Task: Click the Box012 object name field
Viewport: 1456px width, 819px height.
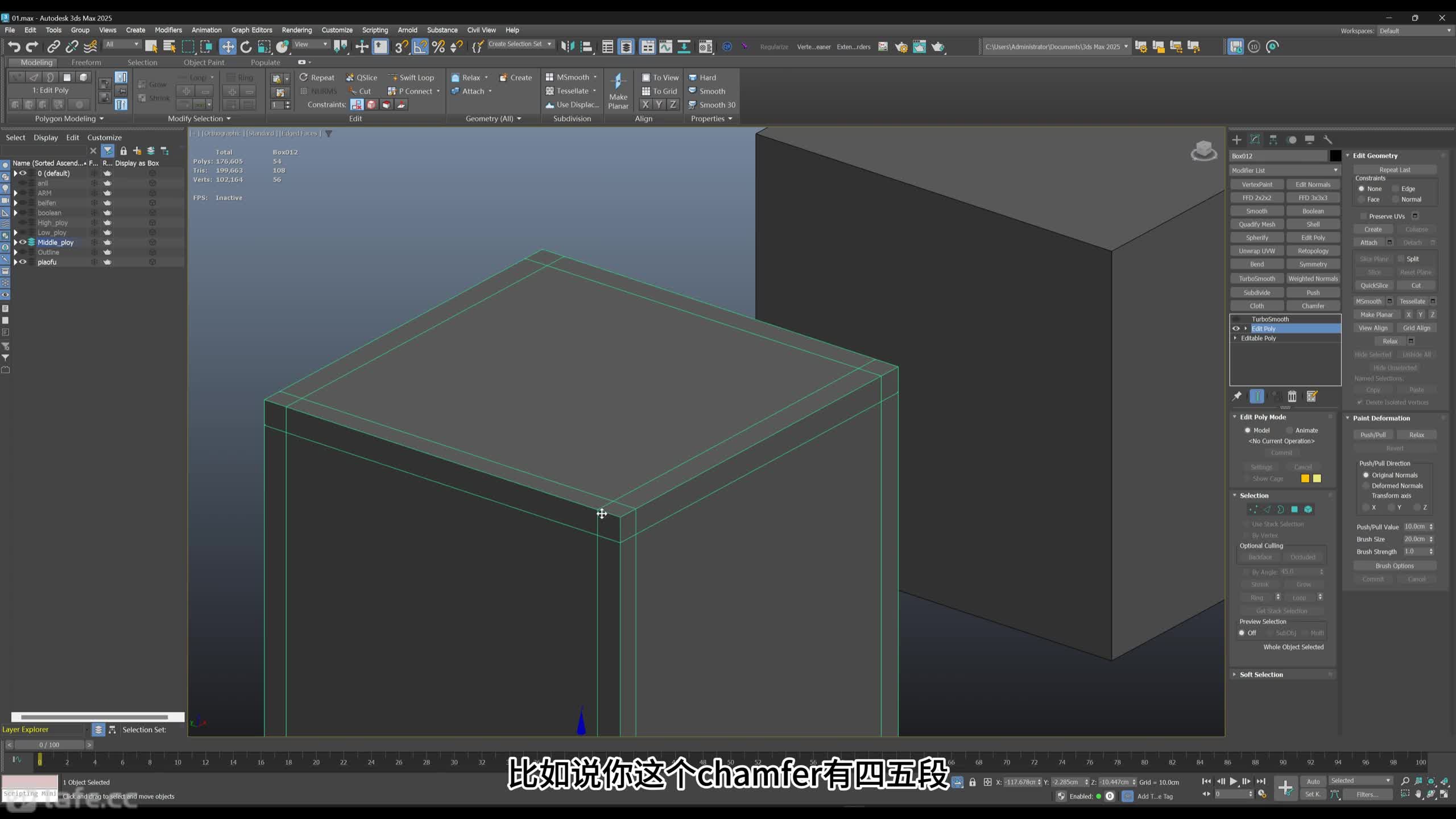Action: coord(1279,156)
